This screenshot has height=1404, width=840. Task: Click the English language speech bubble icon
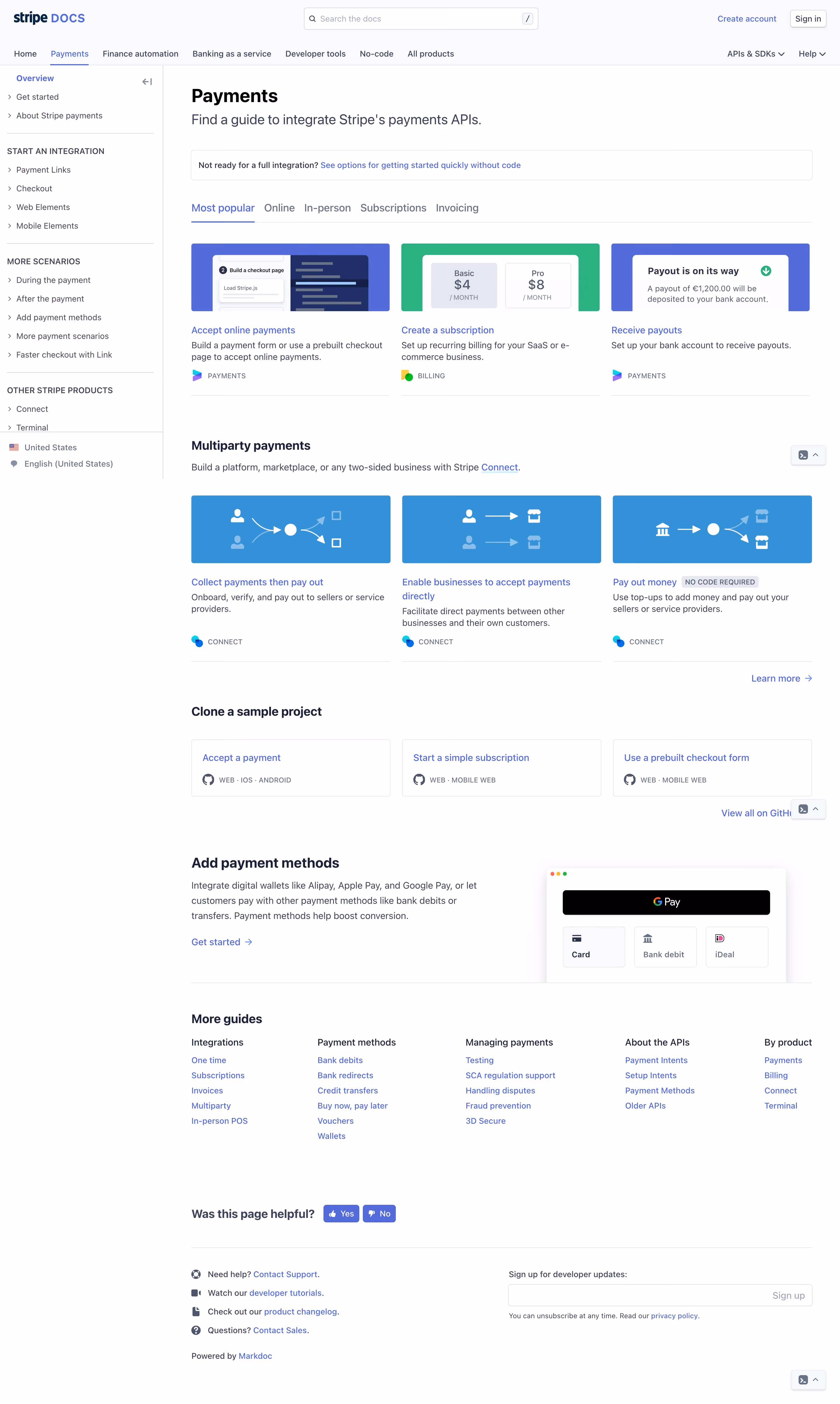14,463
